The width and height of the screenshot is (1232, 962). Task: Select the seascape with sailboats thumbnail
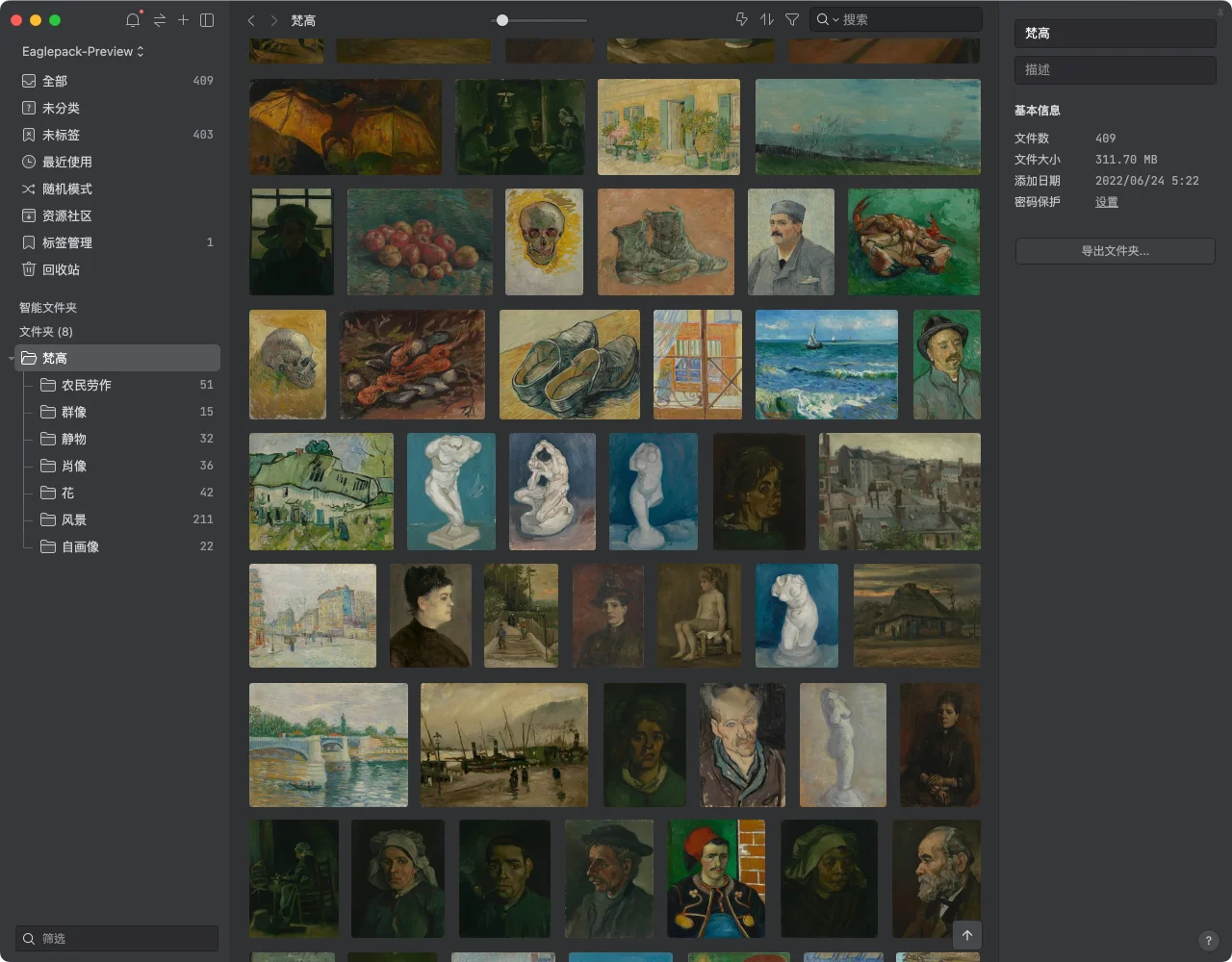pyautogui.click(x=827, y=365)
